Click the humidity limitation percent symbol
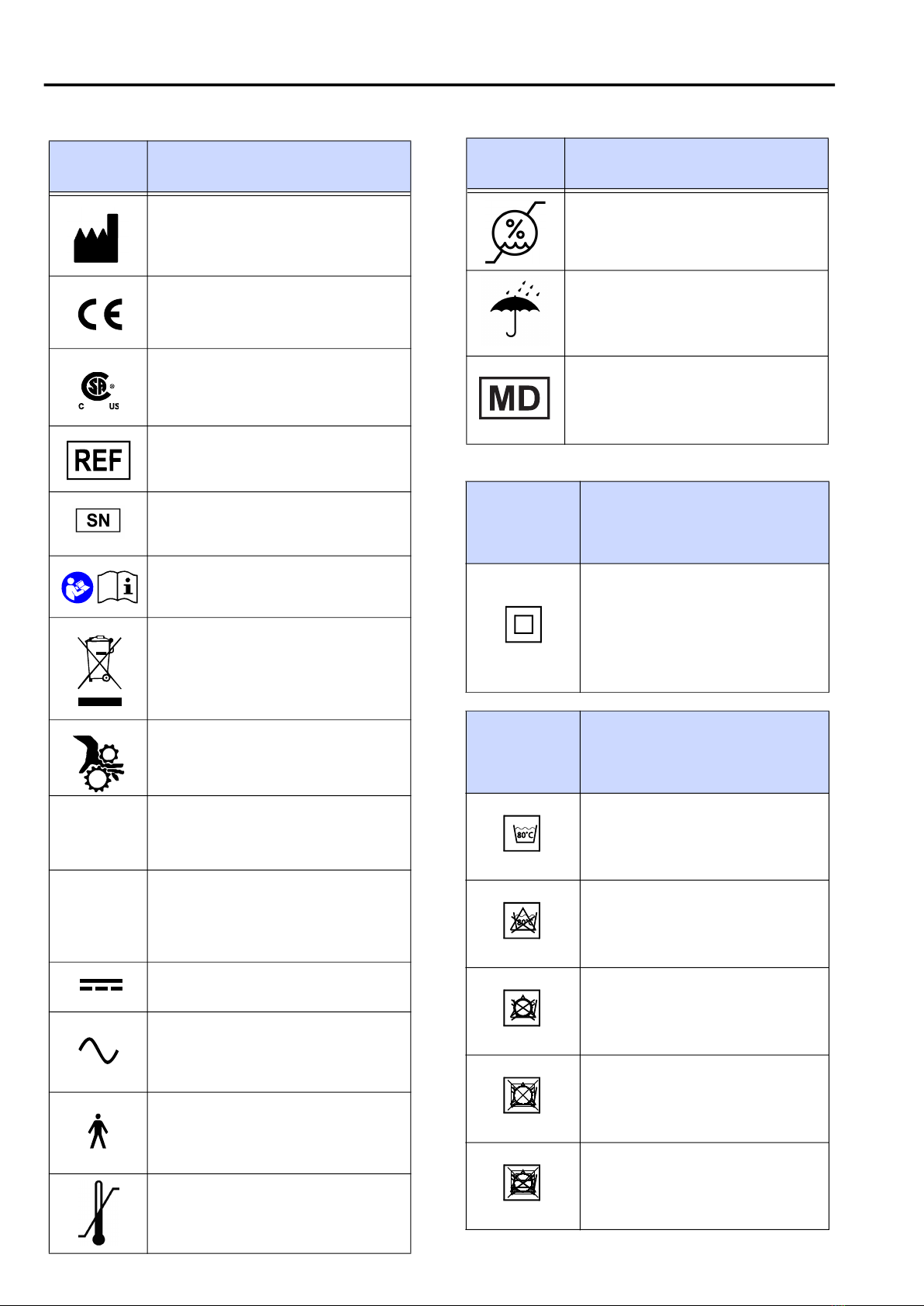Screen dimensions: 924x1306 click(515, 233)
